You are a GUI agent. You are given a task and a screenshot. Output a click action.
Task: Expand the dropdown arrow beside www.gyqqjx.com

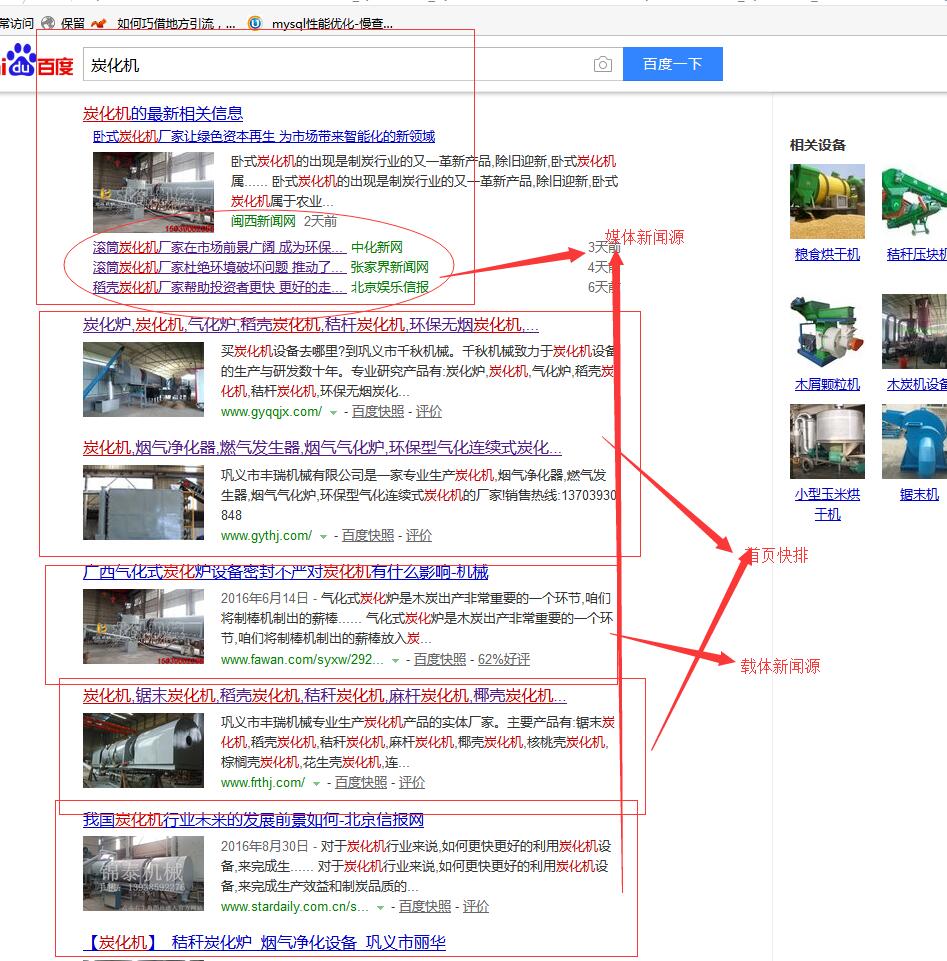[333, 412]
